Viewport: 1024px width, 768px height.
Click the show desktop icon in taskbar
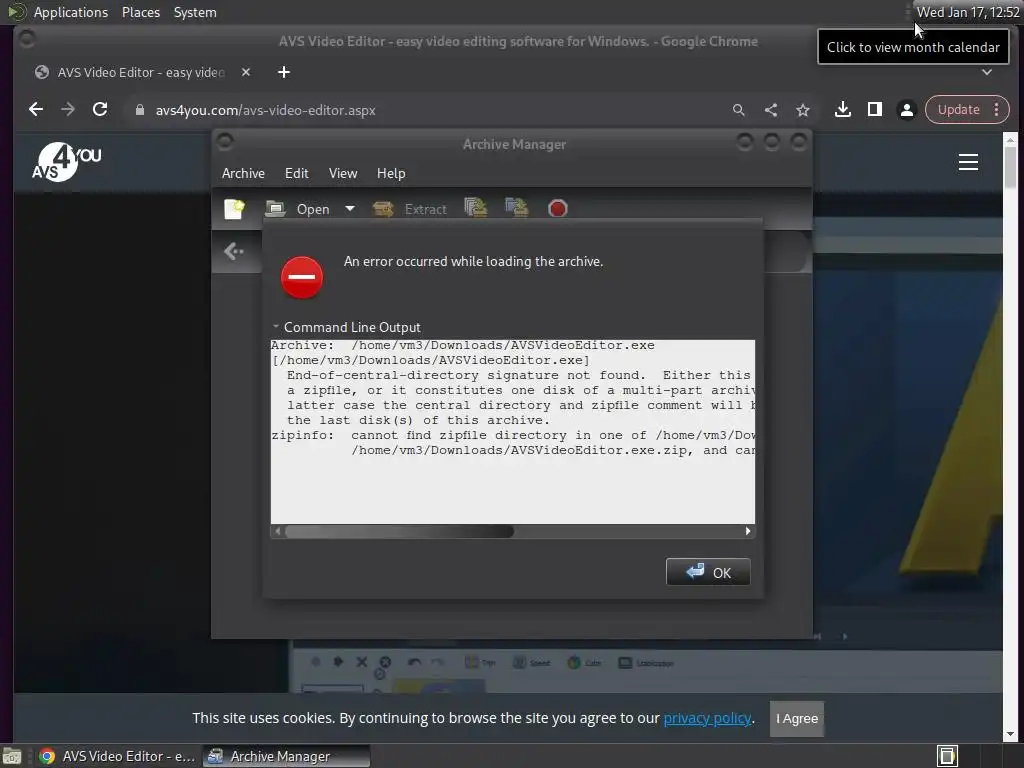pos(12,756)
